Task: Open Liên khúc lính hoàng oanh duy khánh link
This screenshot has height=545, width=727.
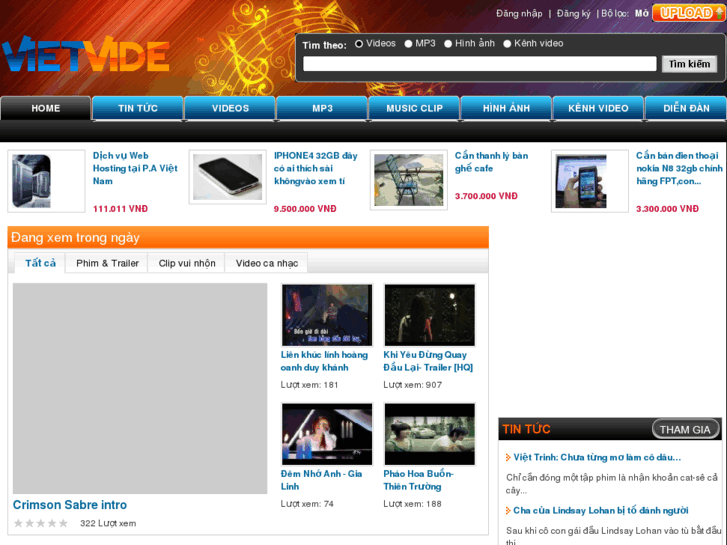Action: coord(324,361)
